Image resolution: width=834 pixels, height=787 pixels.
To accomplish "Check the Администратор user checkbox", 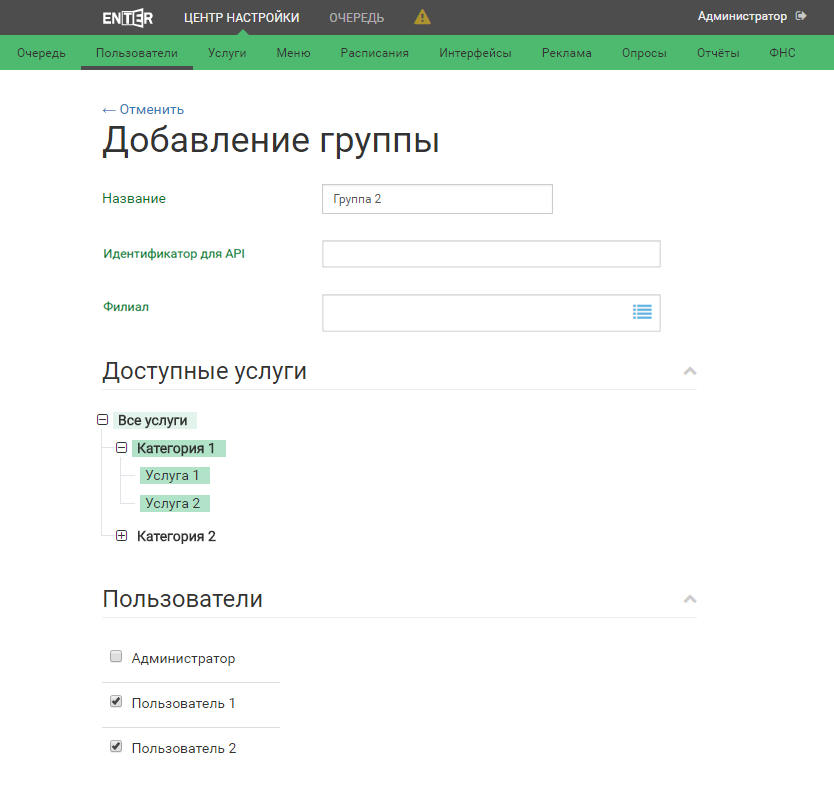I will [x=116, y=657].
